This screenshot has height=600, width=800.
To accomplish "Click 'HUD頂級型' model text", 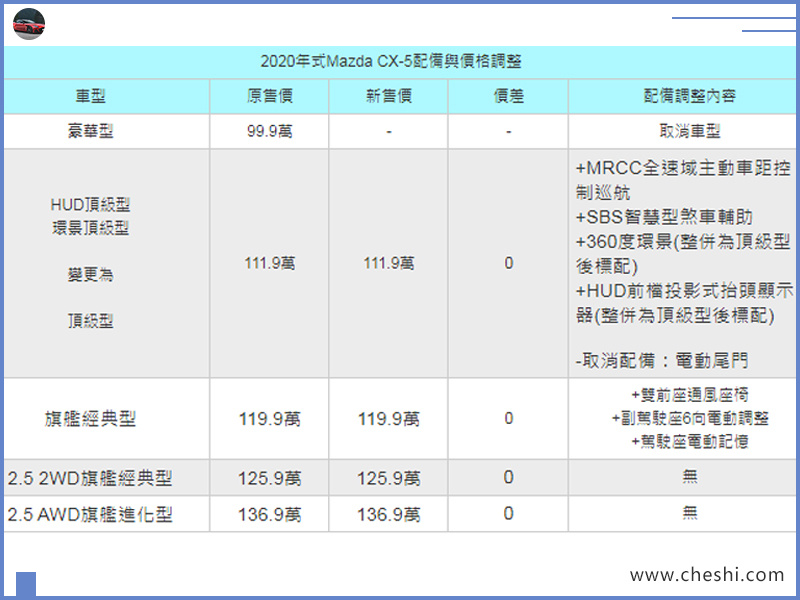I will point(90,205).
